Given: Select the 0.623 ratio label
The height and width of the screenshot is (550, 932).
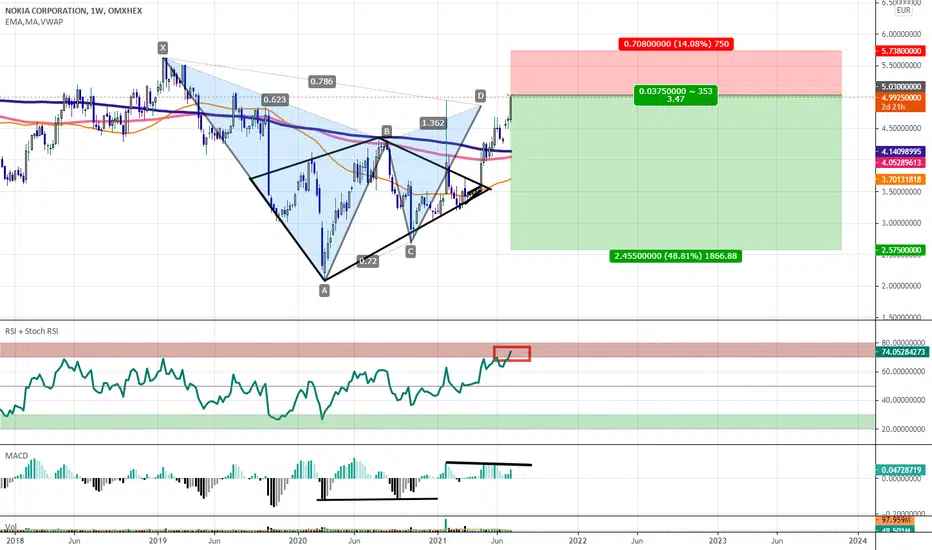Looking at the screenshot, I should tap(275, 99).
